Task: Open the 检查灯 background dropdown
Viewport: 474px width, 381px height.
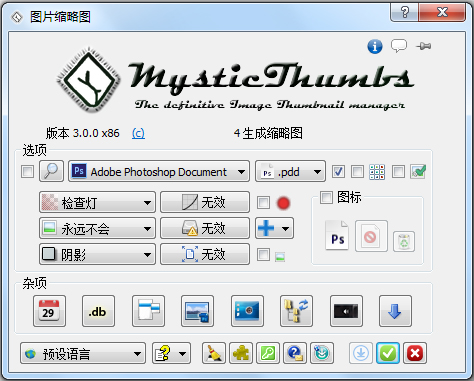Action: tap(97, 202)
